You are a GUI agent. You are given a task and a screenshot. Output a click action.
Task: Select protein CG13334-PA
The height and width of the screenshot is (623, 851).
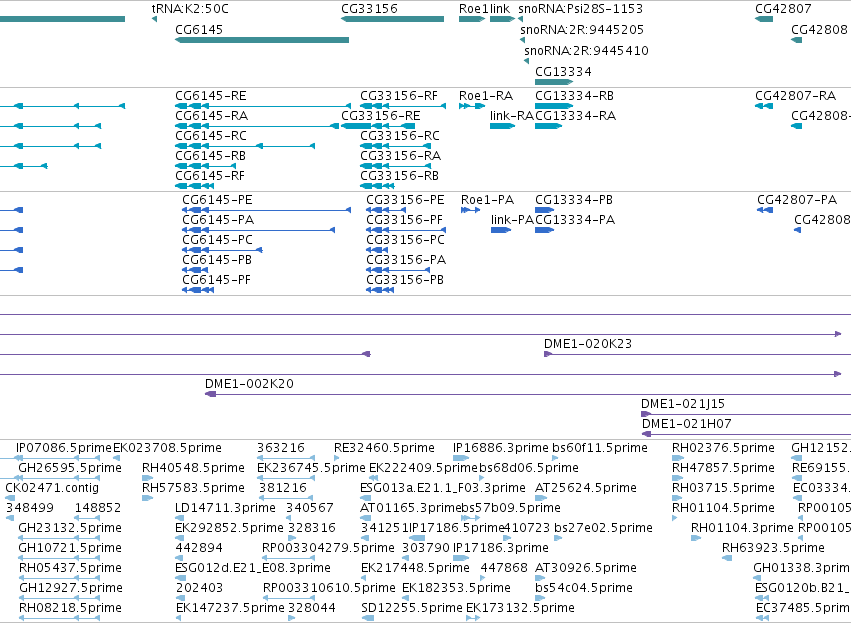544,230
